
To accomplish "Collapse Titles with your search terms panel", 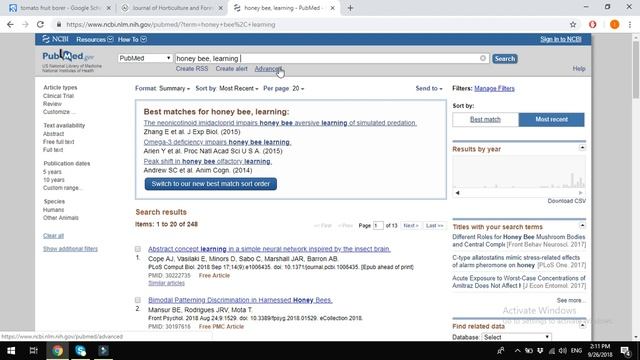I will coord(582,226).
